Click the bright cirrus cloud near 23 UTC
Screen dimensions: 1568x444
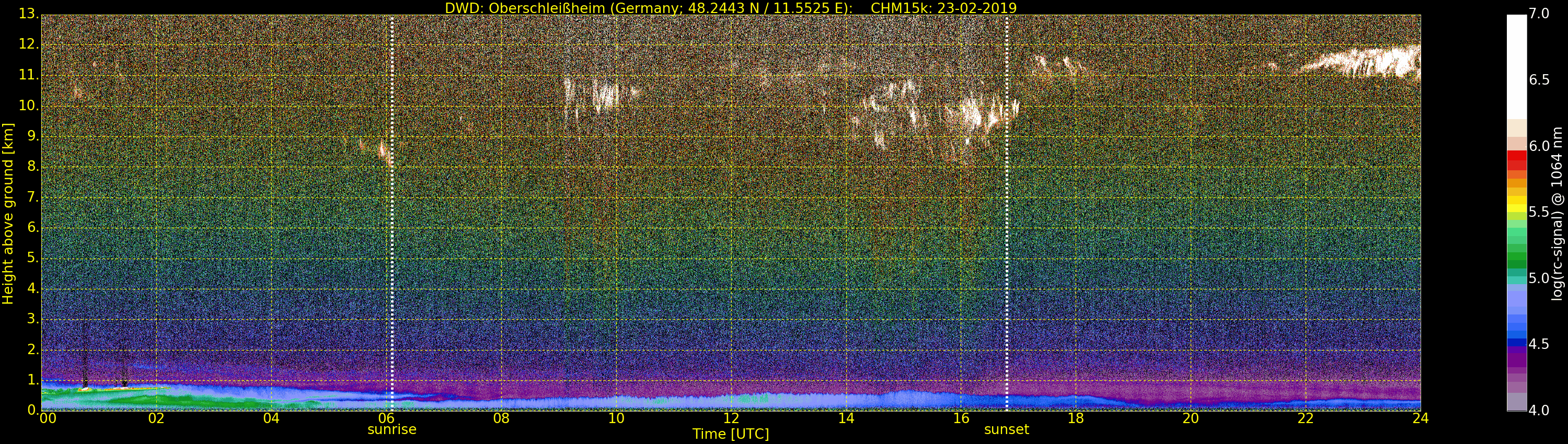pos(1364,63)
